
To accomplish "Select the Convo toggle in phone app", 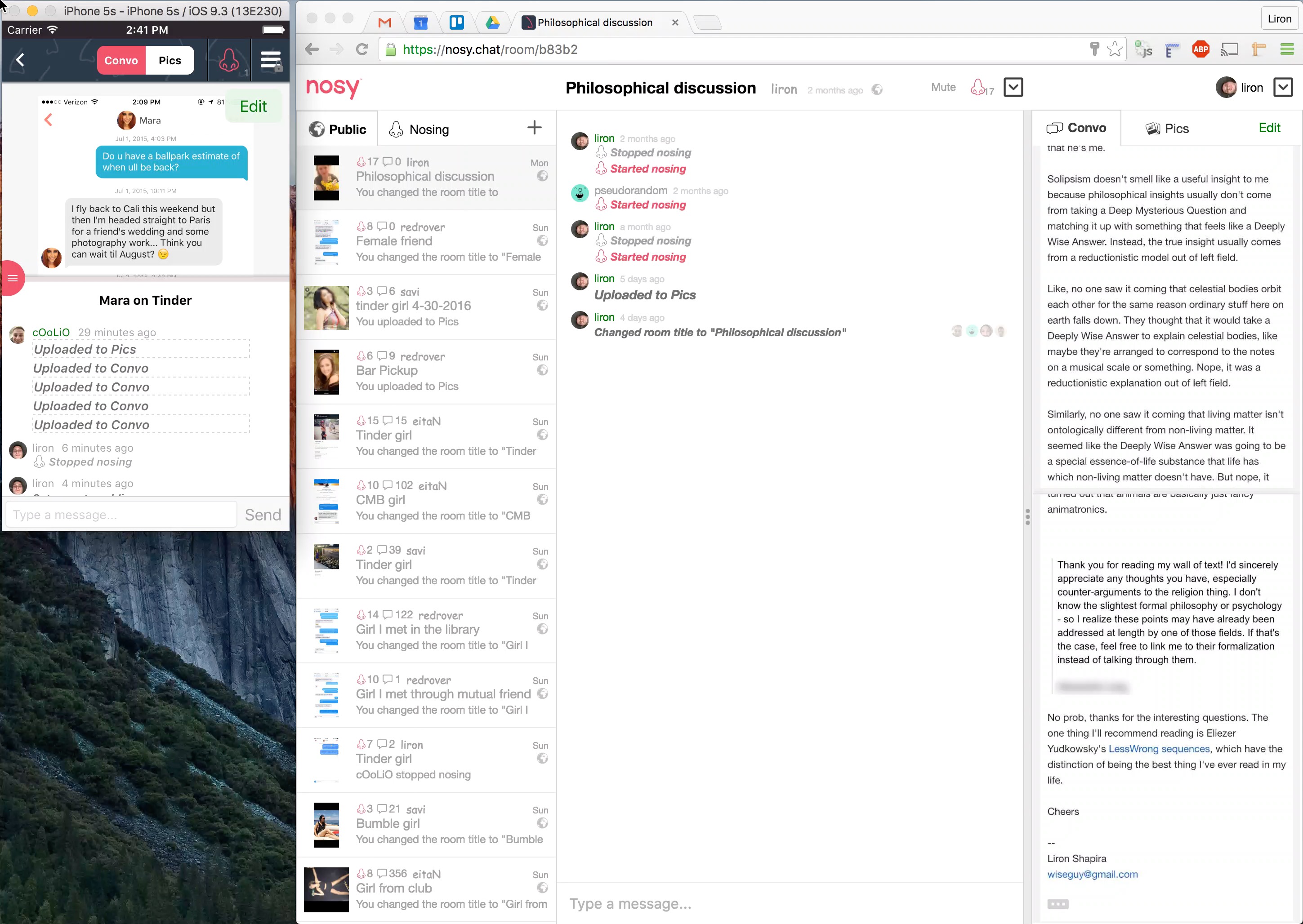I will click(121, 60).
